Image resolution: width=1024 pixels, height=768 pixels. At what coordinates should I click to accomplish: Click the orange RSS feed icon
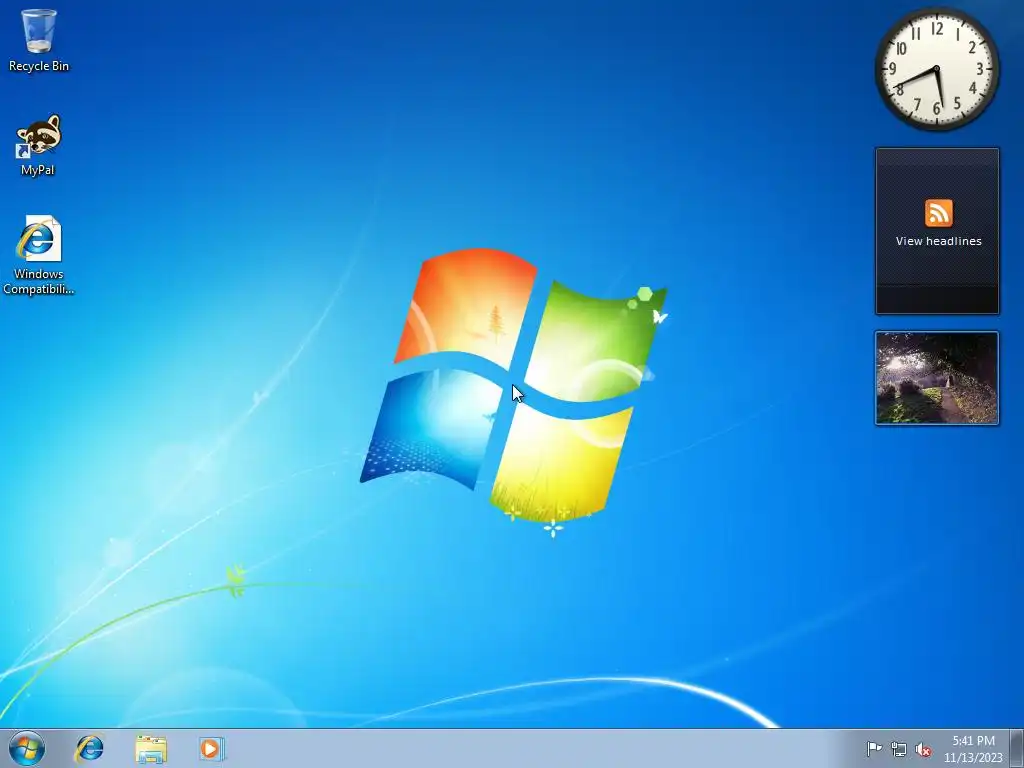[x=938, y=213]
